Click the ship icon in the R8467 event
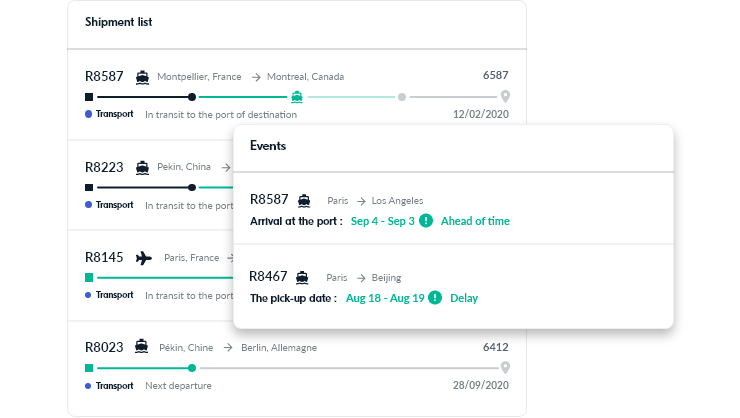 pyautogui.click(x=302, y=277)
